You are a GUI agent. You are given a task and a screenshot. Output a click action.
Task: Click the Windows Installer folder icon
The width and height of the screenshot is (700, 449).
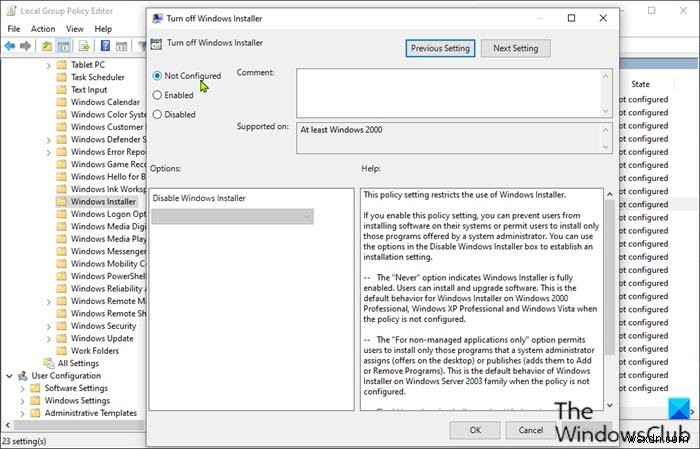coord(62,202)
